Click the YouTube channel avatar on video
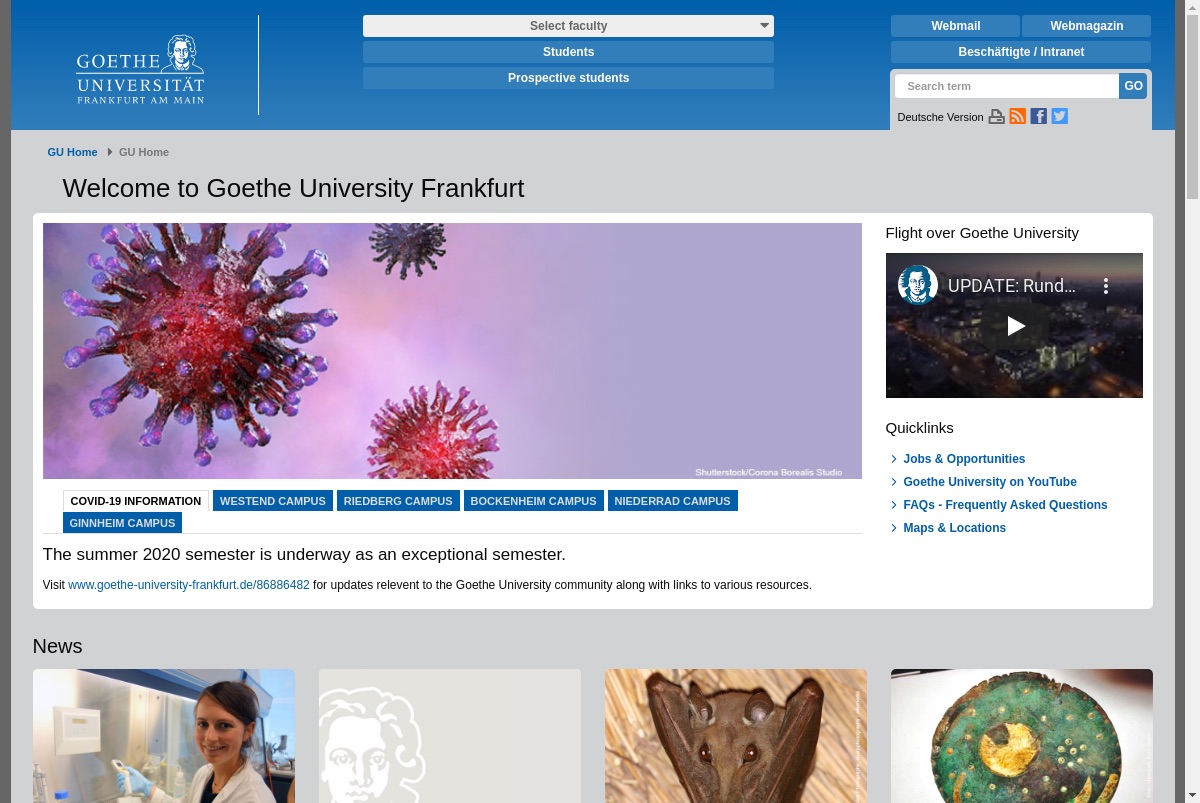The image size is (1200, 803). pos(917,285)
